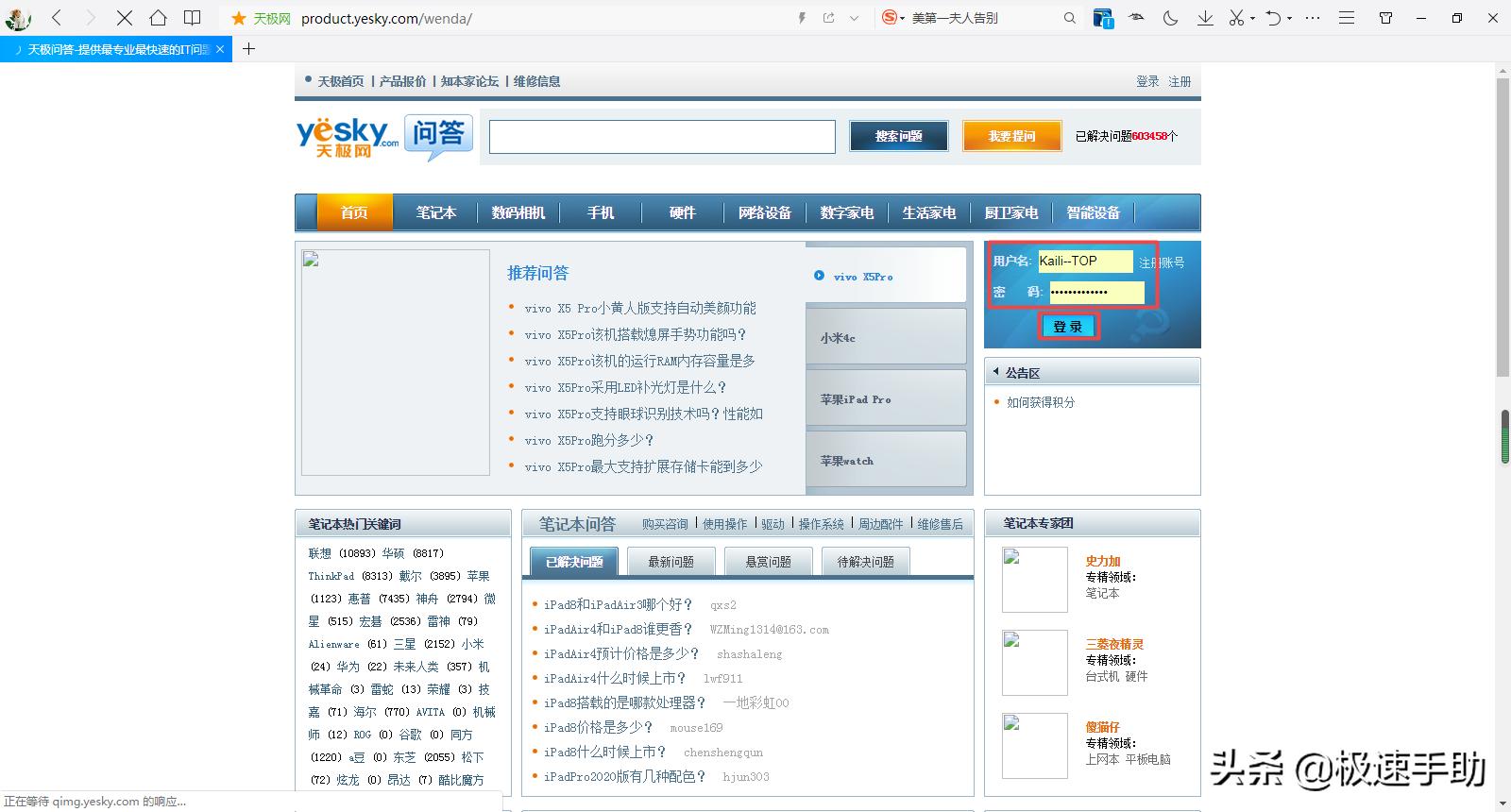The width and height of the screenshot is (1511, 812).
Task: Open the reading mode book icon
Action: pyautogui.click(x=192, y=18)
